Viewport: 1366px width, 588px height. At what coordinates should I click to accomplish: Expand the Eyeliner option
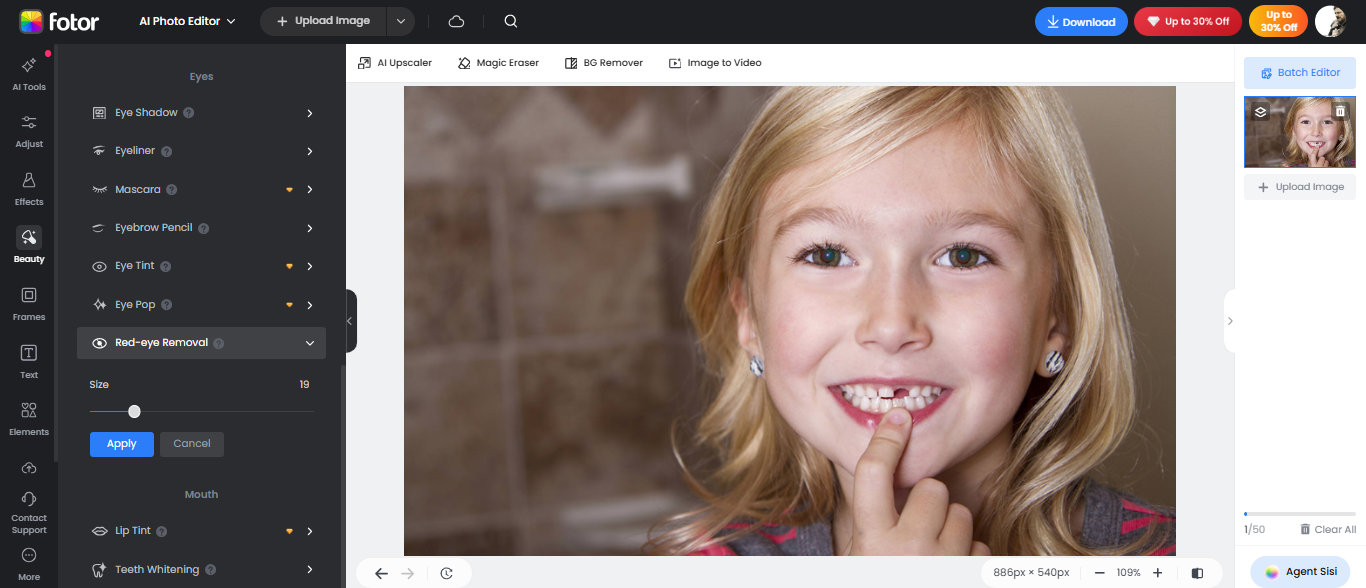[x=310, y=151]
